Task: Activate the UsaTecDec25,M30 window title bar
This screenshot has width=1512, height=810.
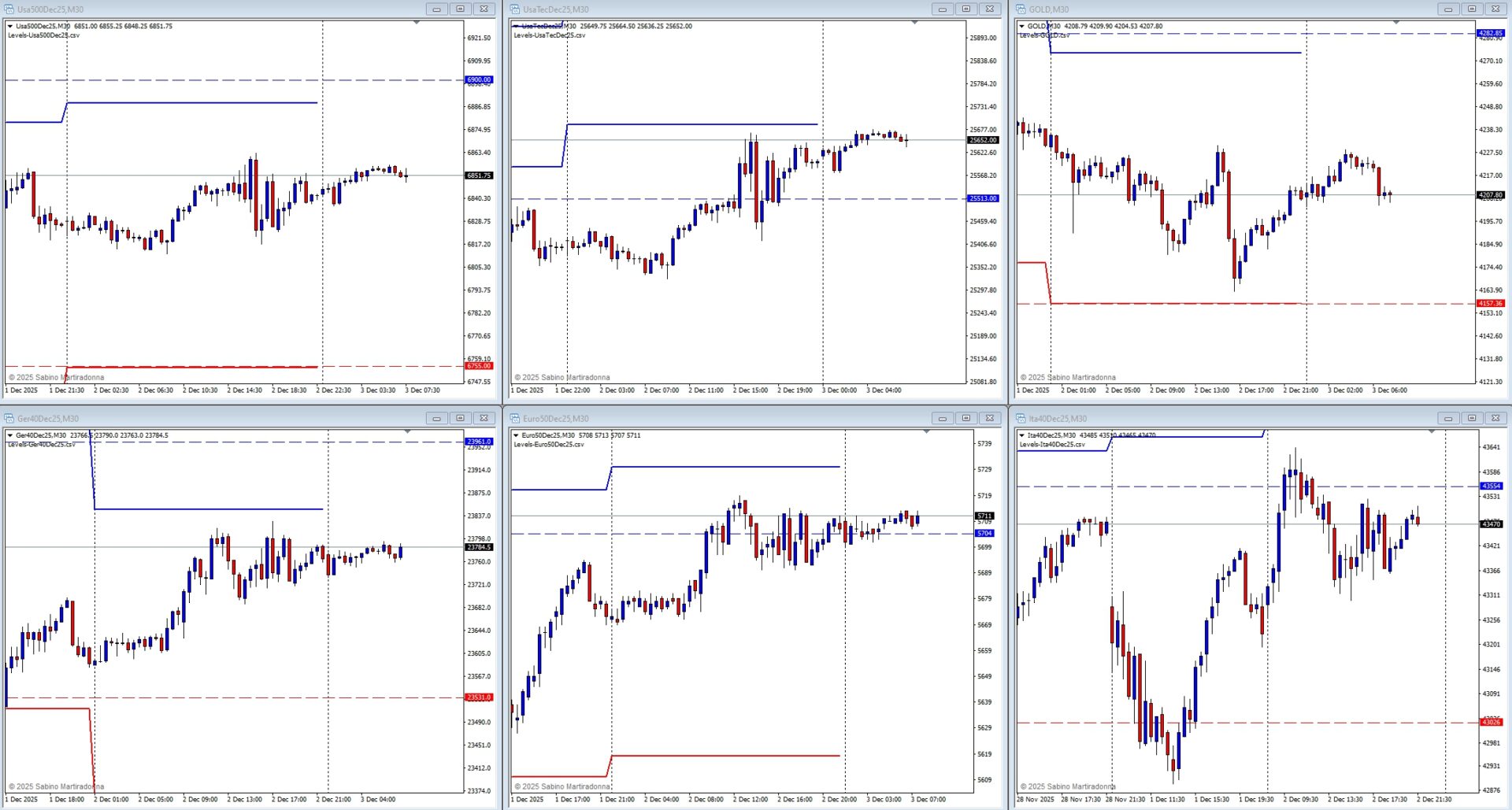Action: pos(709,9)
